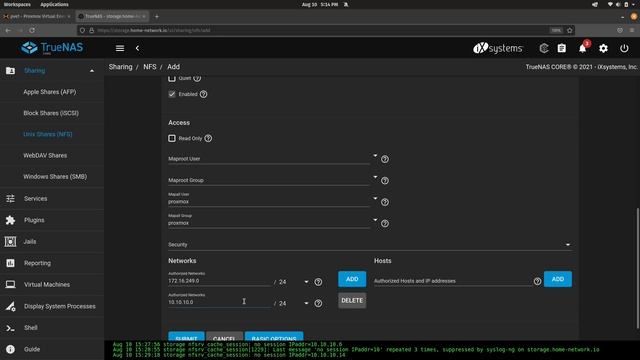Open Block Shares (iSCSI)
Viewport: 640px width, 360px height.
[x=51, y=113]
